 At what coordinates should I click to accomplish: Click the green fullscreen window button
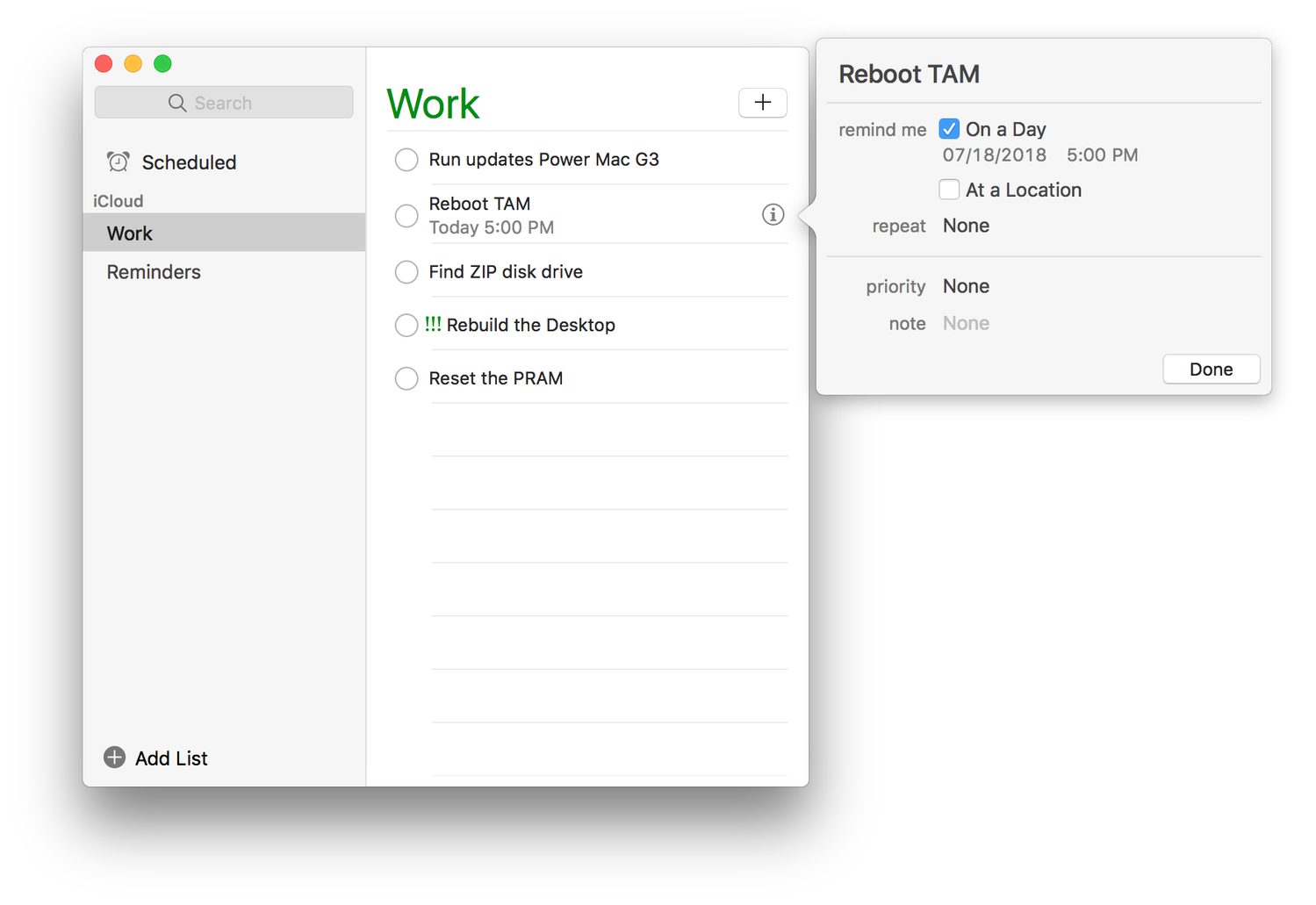click(x=162, y=64)
